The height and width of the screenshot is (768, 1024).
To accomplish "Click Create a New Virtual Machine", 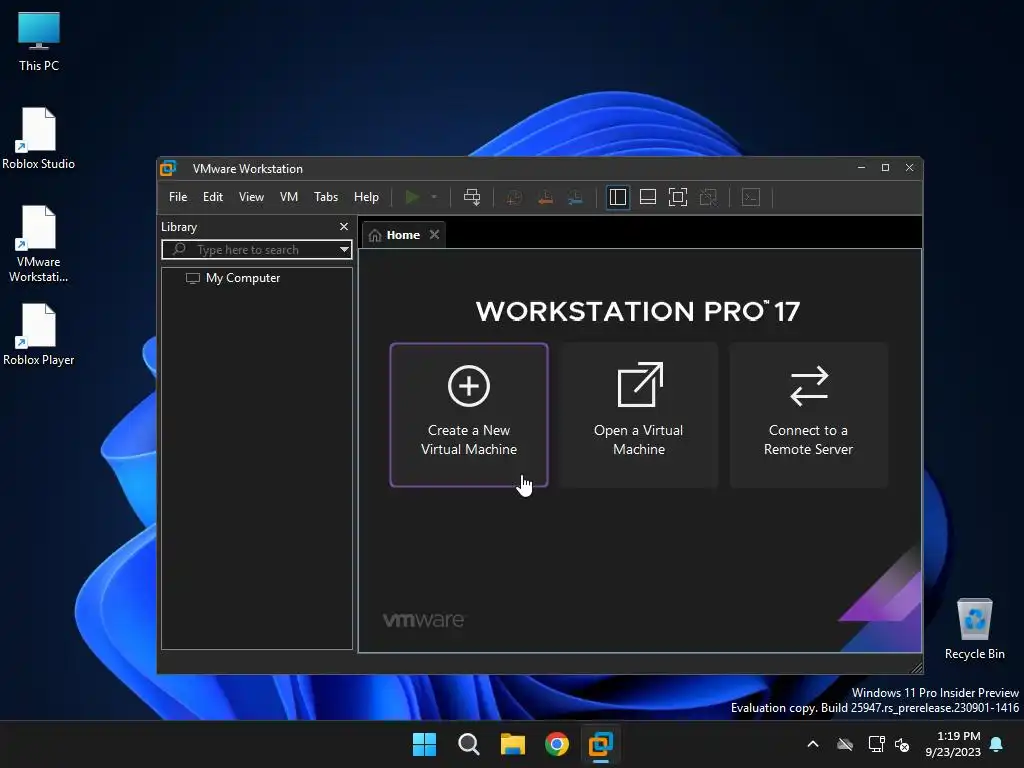I will click(x=469, y=415).
